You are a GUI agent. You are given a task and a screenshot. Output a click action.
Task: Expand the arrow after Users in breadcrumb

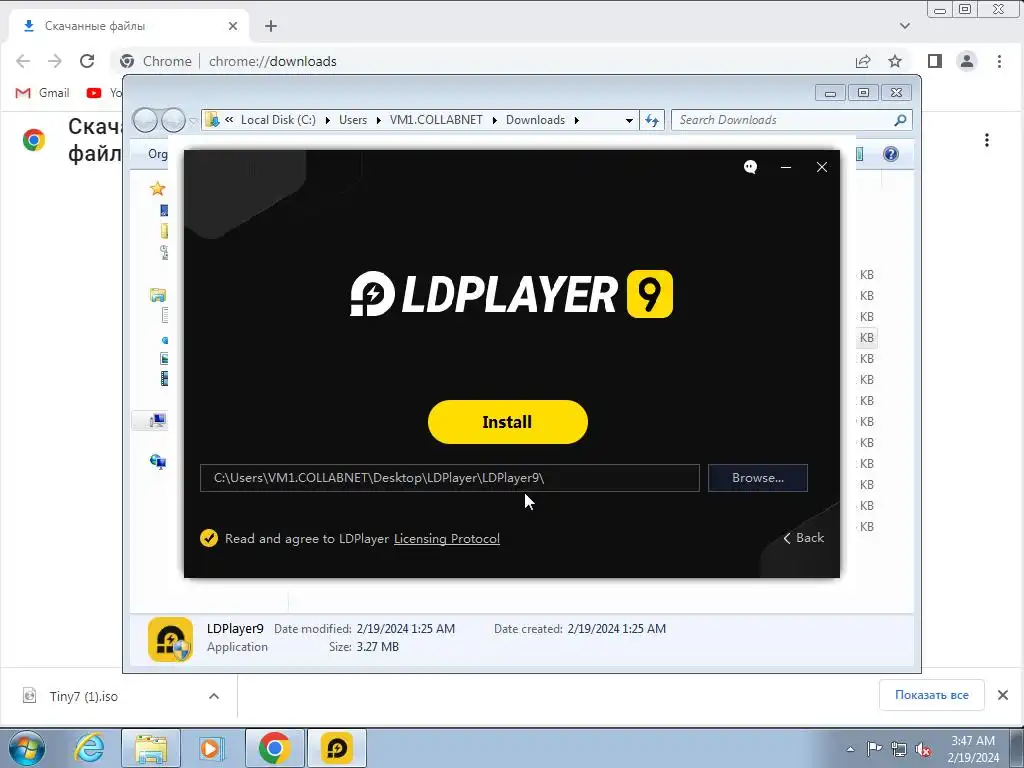click(378, 120)
